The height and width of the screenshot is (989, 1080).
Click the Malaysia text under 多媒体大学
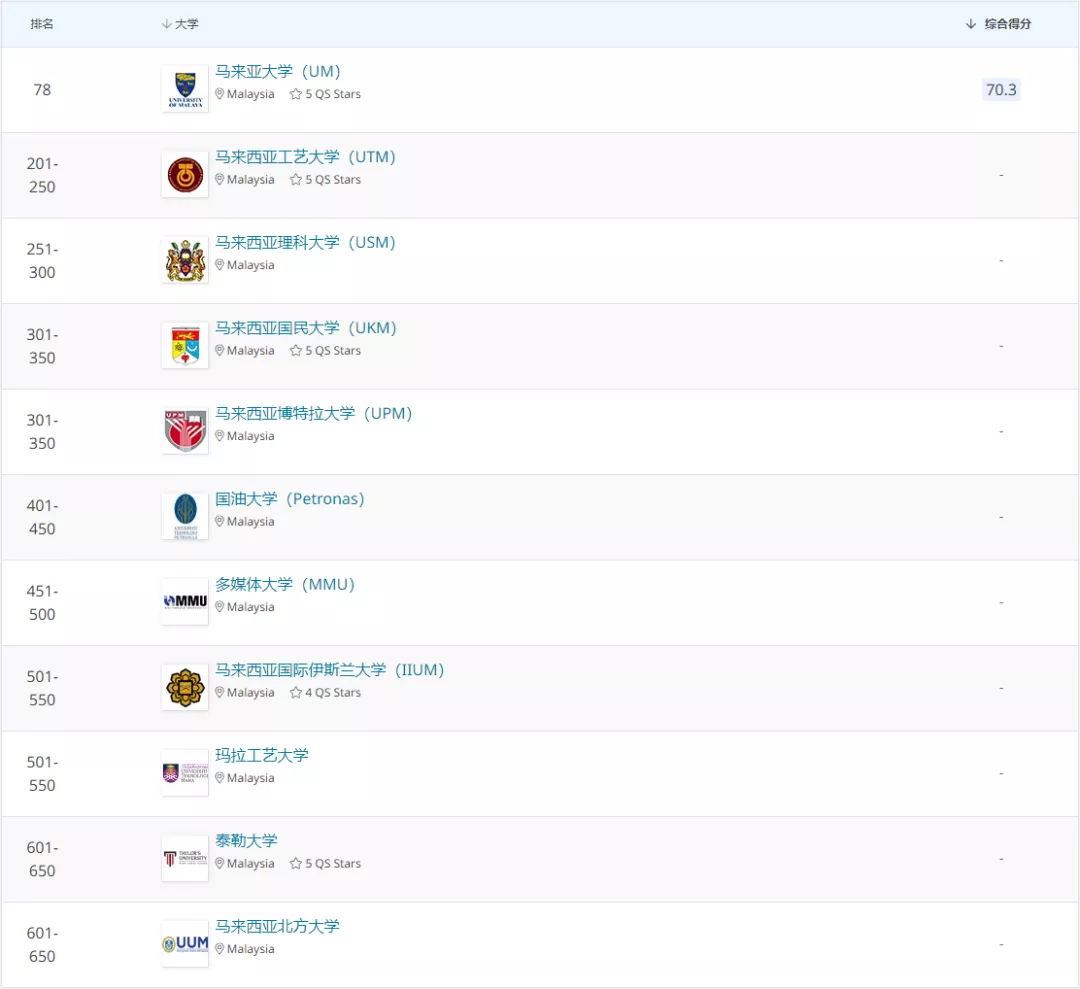251,607
